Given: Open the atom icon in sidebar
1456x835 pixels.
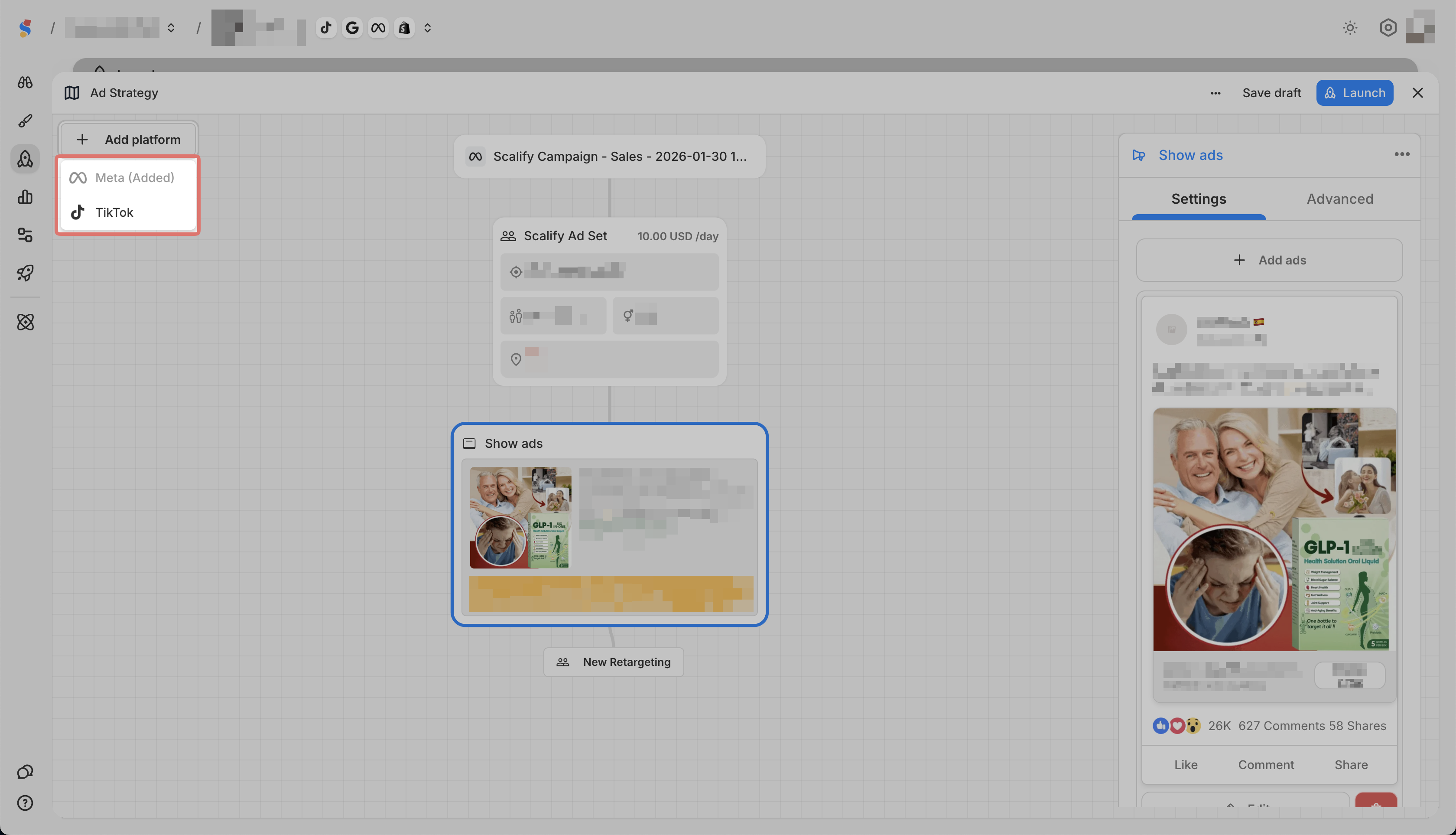Looking at the screenshot, I should pyautogui.click(x=25, y=322).
